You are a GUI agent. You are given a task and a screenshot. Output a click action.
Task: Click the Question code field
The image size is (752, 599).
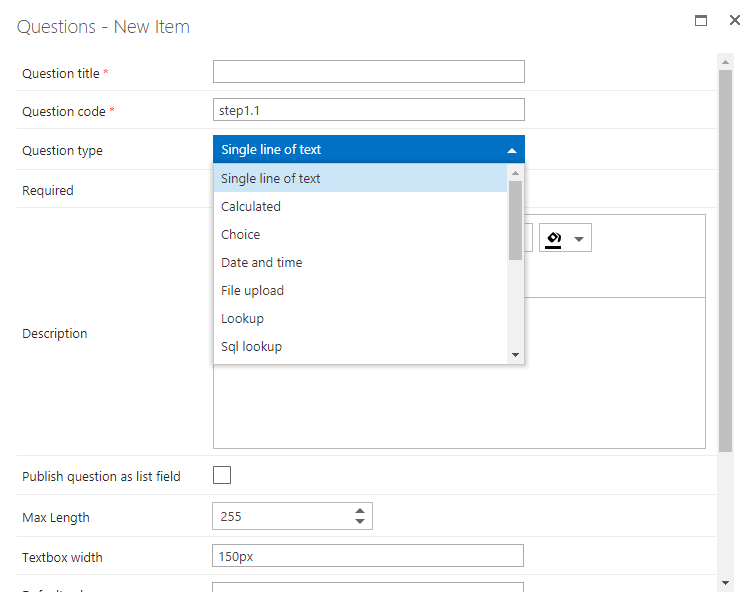pyautogui.click(x=368, y=110)
